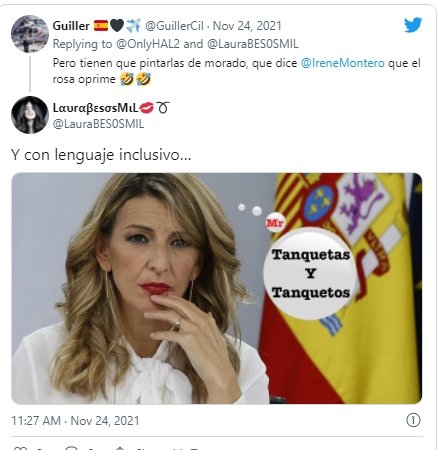This screenshot has height=450, width=446.
Task: Open the Guiller display name link
Action: [x=71, y=26]
